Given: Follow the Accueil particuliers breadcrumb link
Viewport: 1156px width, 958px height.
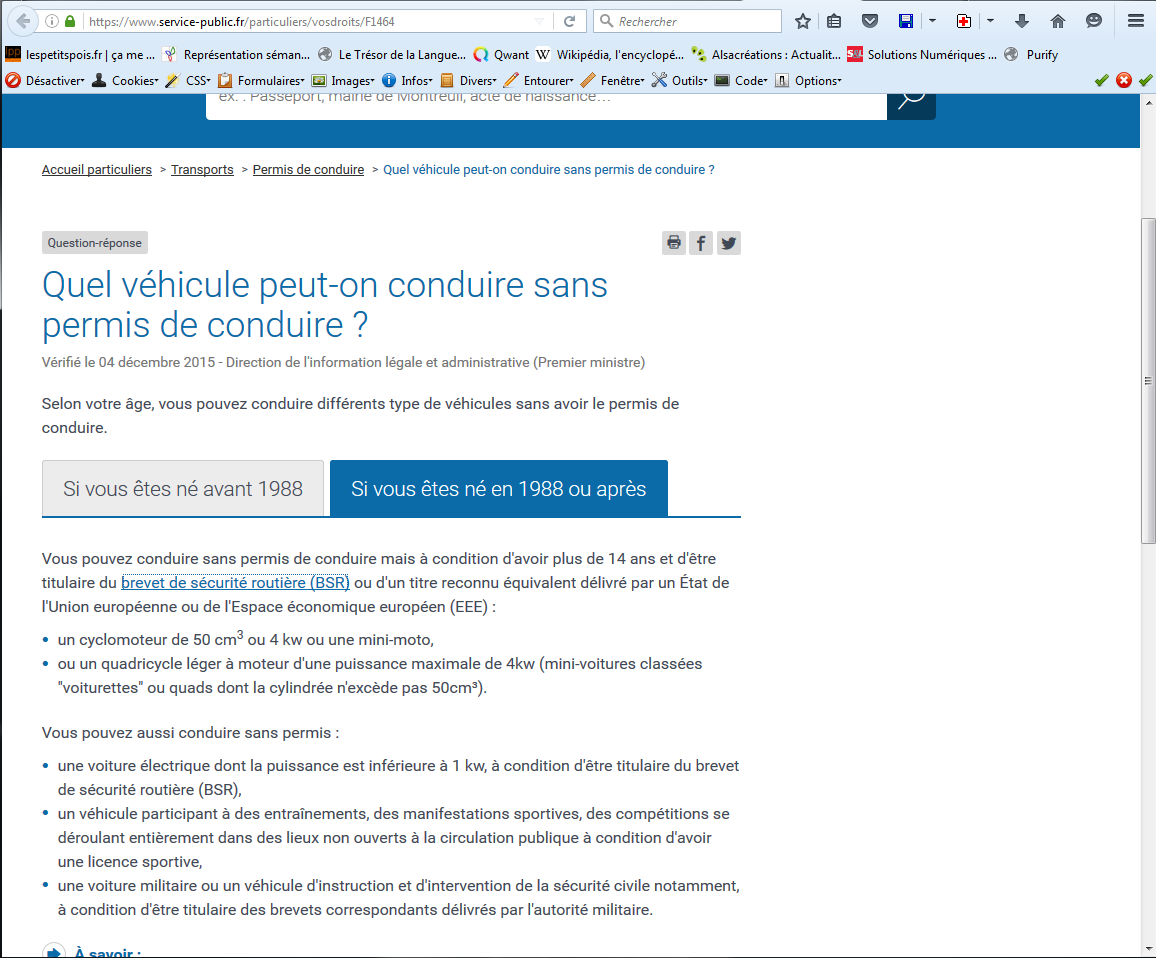Looking at the screenshot, I should (x=97, y=170).
